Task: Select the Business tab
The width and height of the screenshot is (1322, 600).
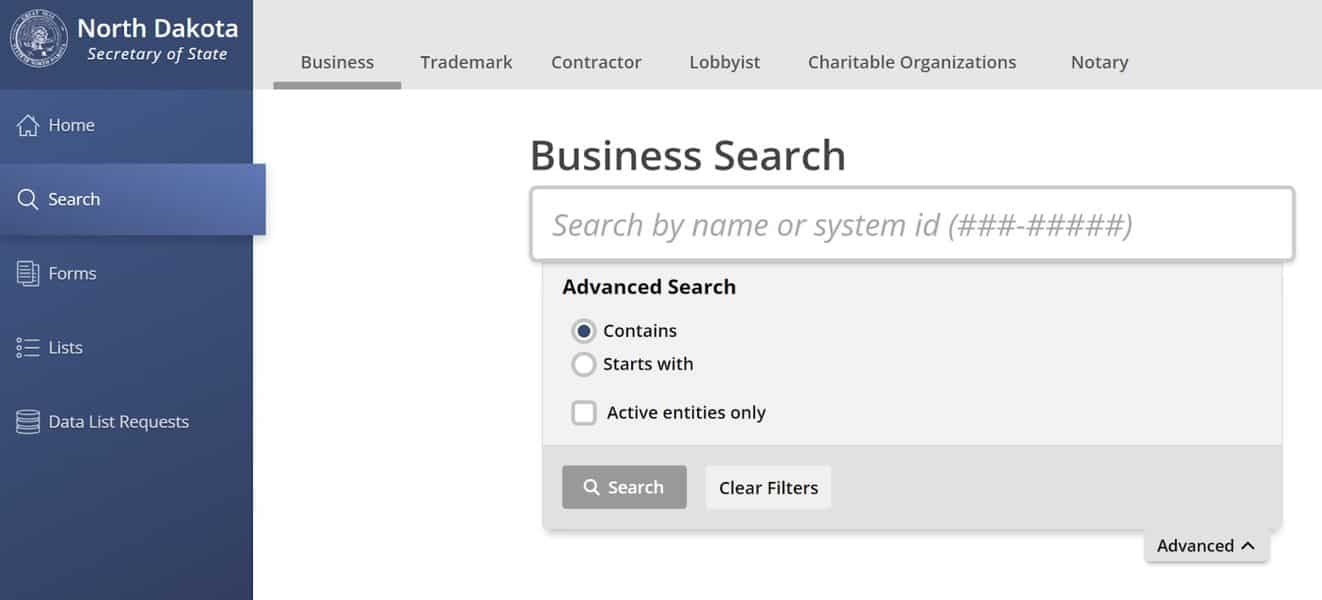Action: click(x=337, y=62)
